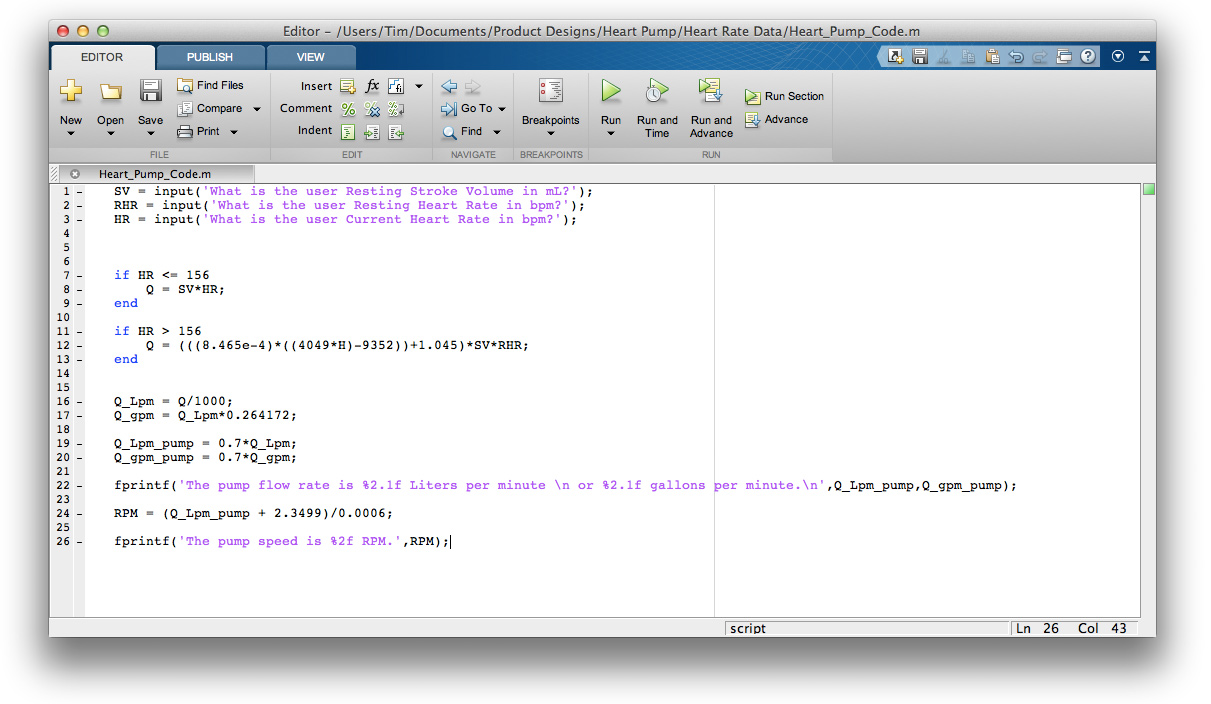Switch to the EDITOR tab

coord(102,57)
